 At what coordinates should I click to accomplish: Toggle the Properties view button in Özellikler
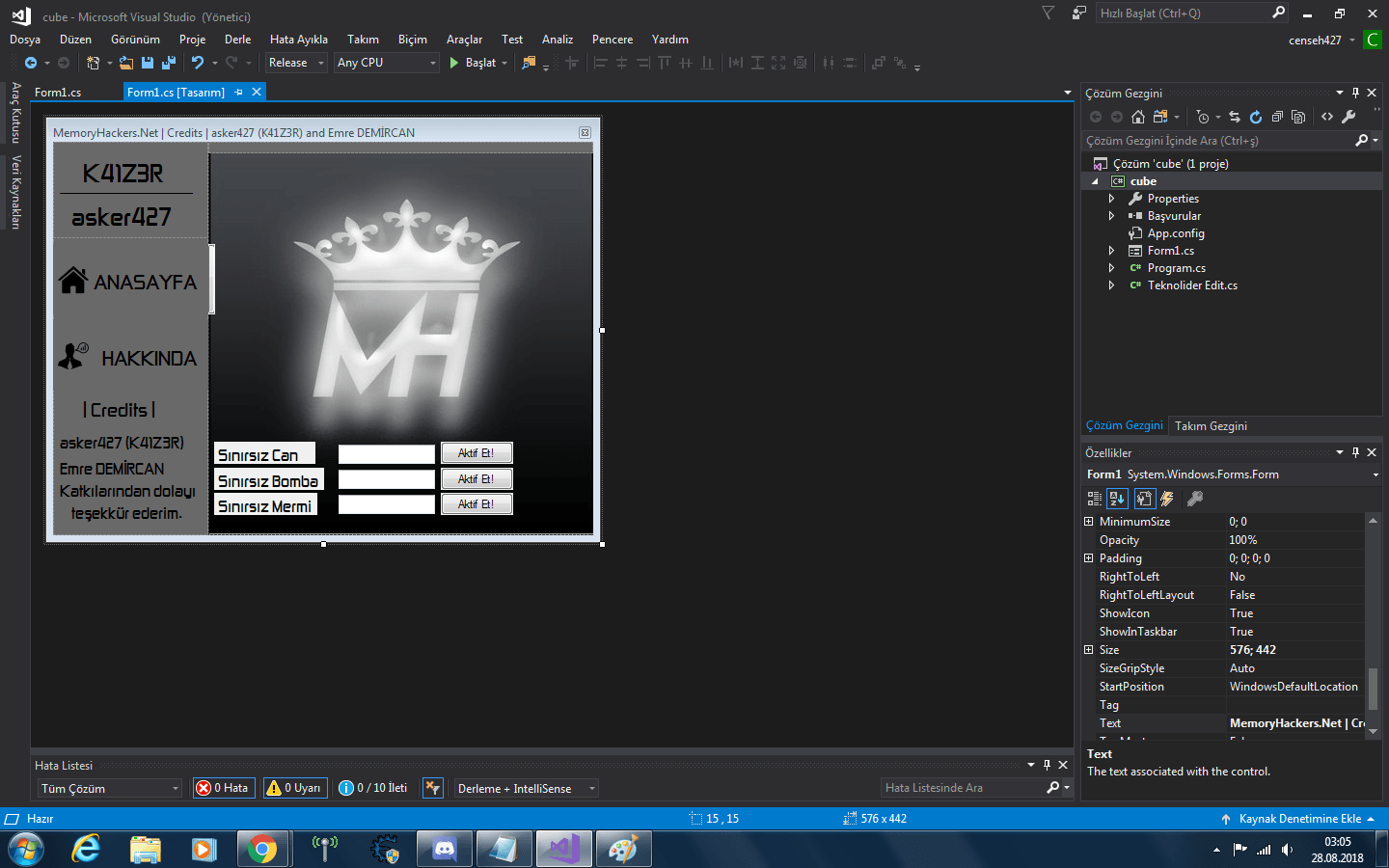point(1145,499)
